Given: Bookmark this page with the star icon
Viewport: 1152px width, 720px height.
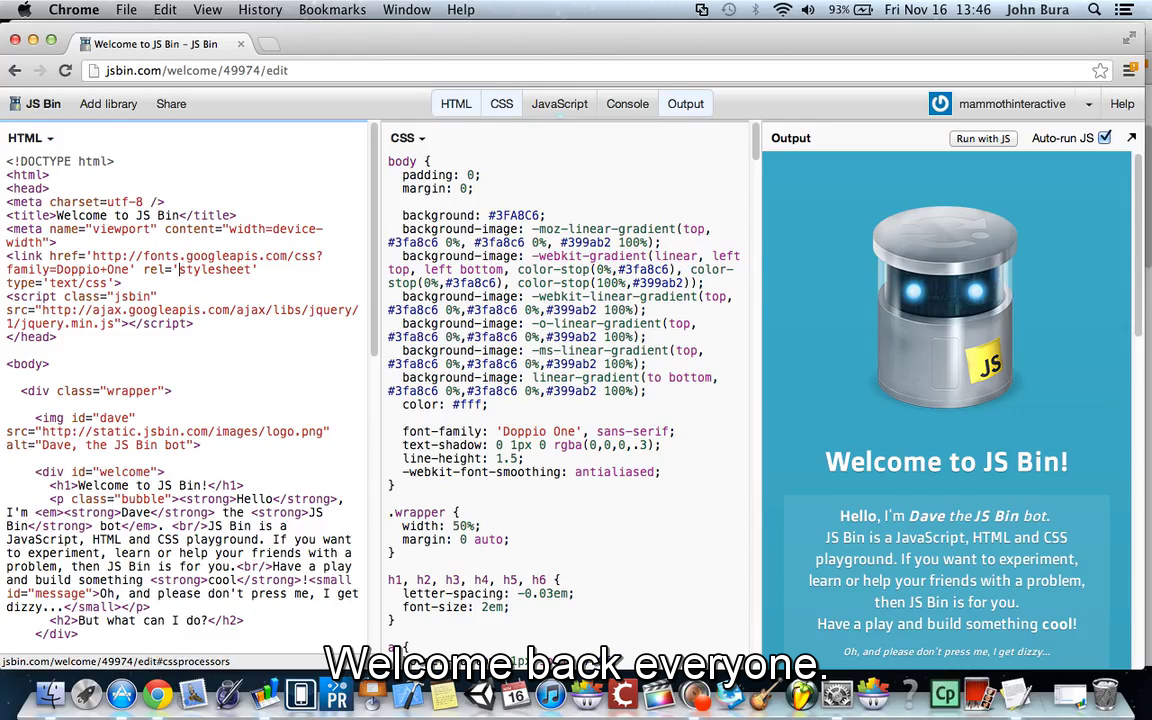Looking at the screenshot, I should point(1100,71).
